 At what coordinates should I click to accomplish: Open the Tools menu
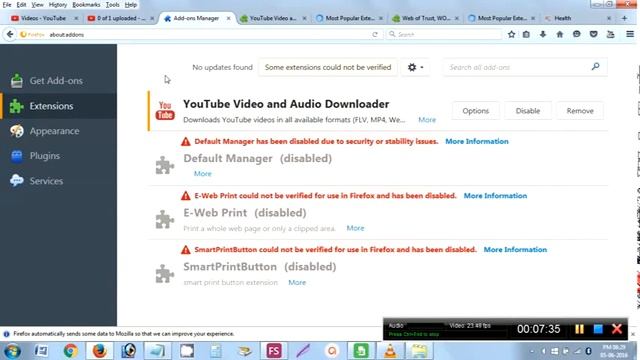112,5
